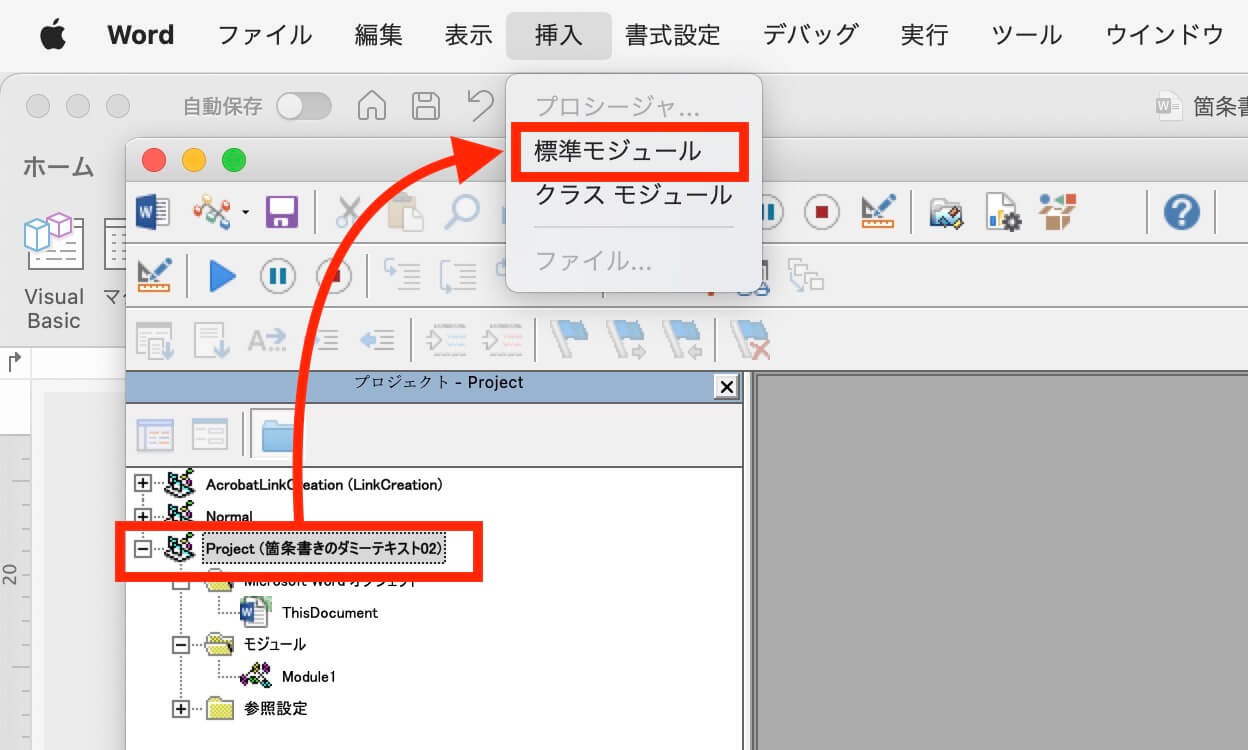The width and height of the screenshot is (1248, 750).
Task: Open the ファイル menu in menu bar
Action: [265, 36]
